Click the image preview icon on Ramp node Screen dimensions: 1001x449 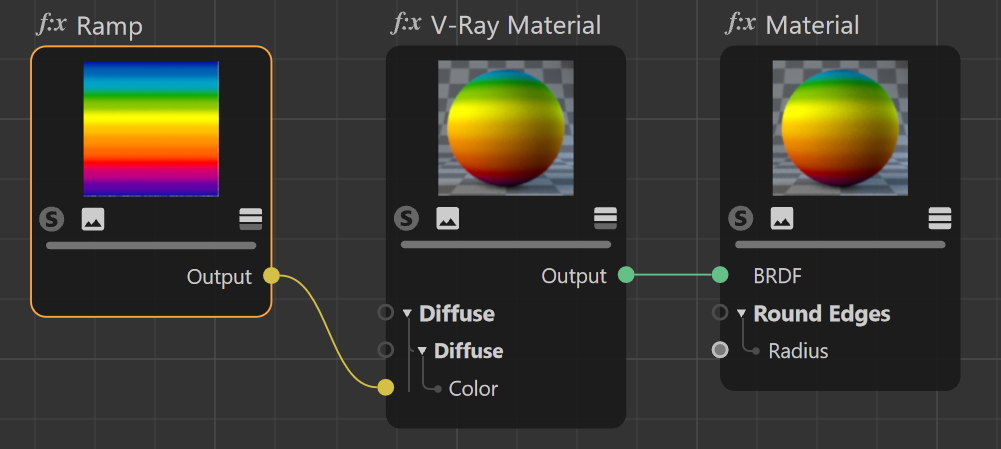coord(93,220)
